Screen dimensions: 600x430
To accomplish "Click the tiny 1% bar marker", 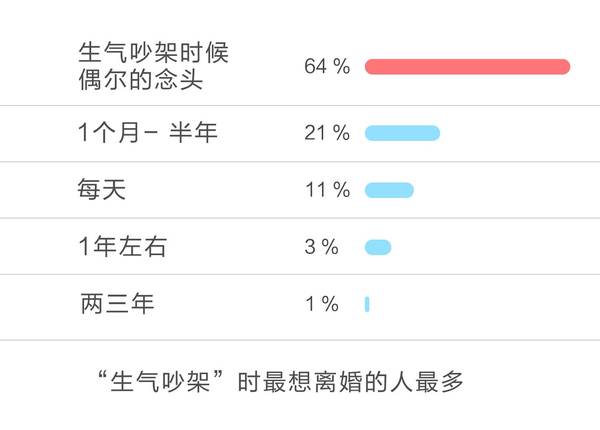I will click(367, 304).
